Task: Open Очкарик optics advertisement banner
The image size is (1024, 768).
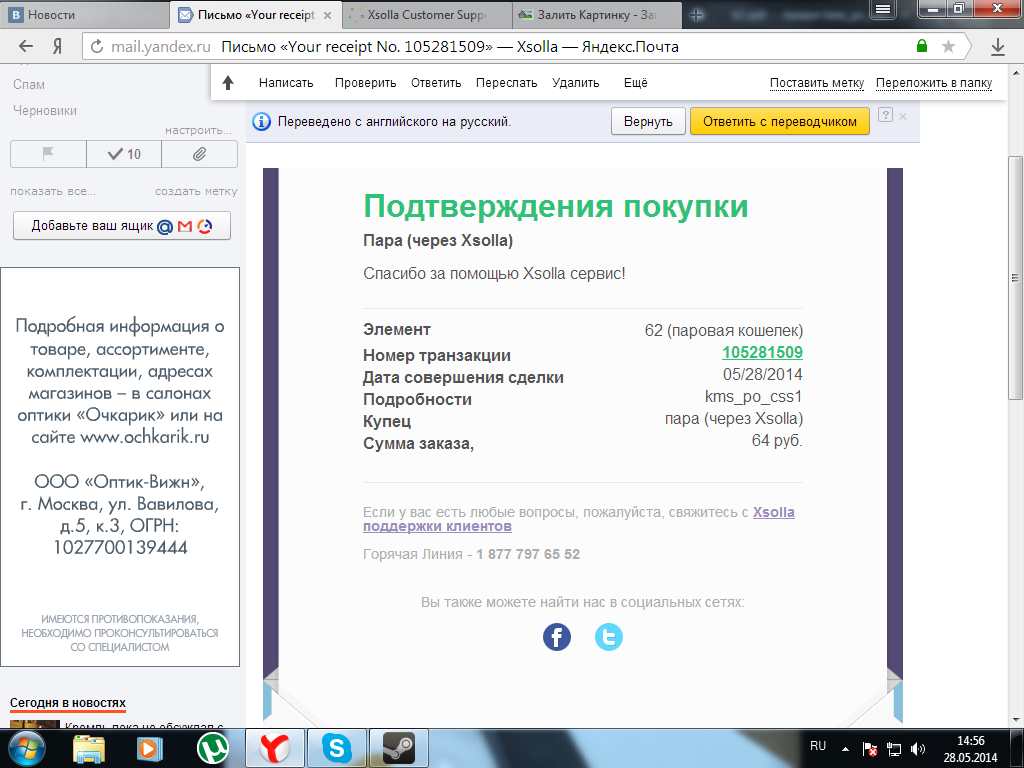Action: 120,467
